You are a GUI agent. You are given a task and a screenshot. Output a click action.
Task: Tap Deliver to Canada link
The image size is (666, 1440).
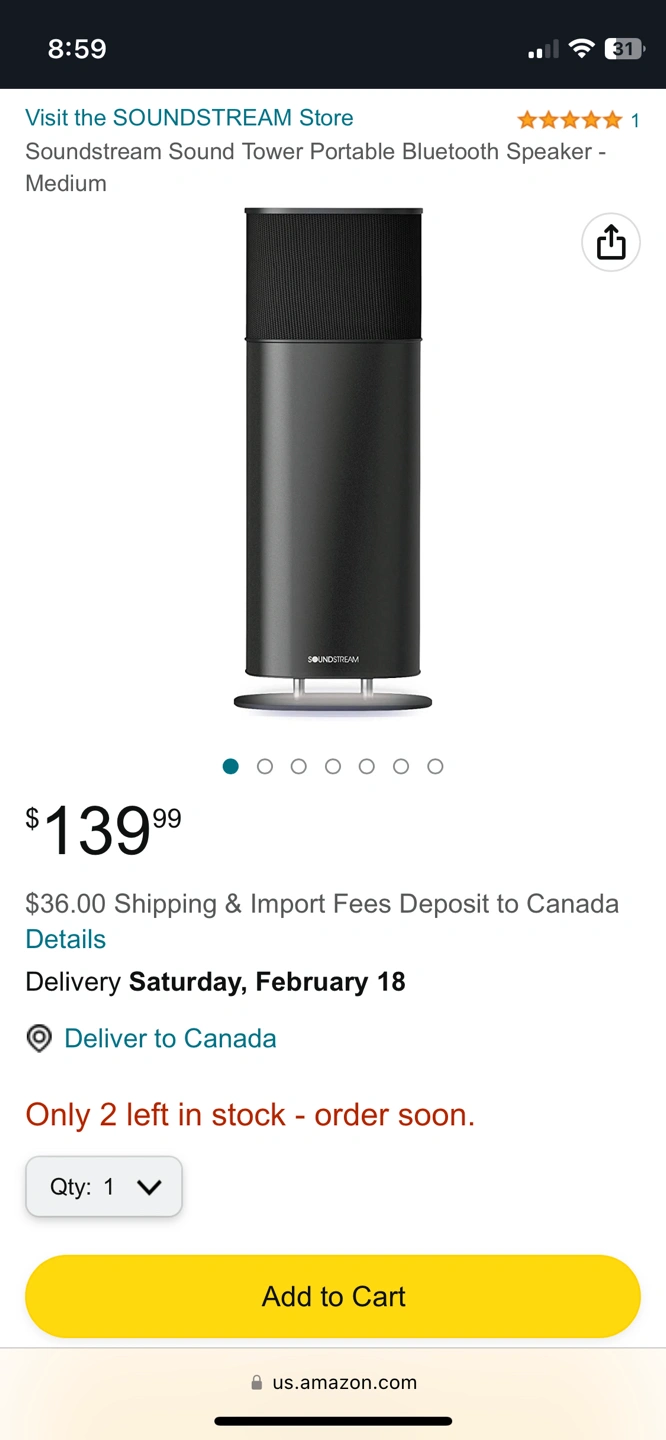click(x=170, y=1038)
